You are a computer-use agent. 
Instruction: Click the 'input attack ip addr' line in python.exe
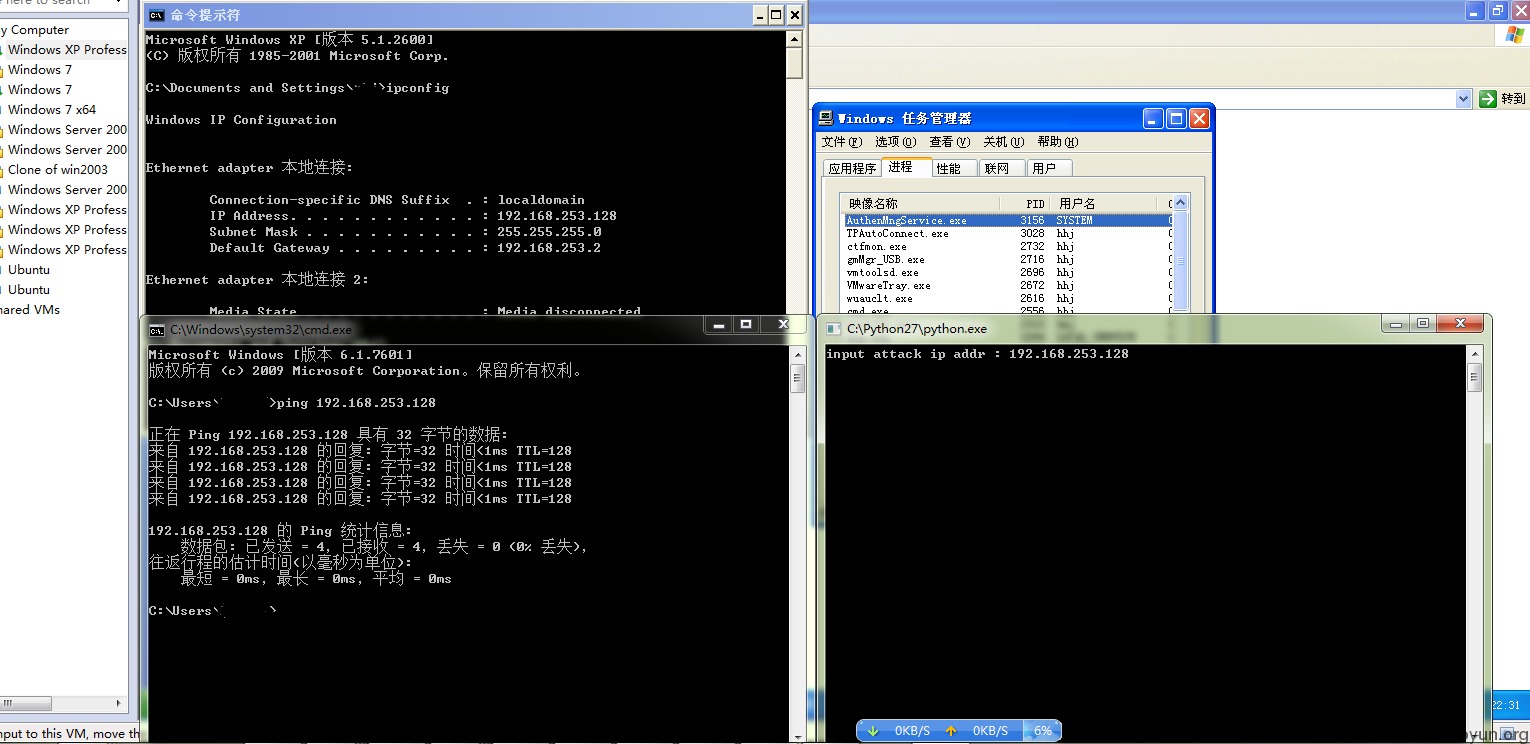(x=977, y=354)
